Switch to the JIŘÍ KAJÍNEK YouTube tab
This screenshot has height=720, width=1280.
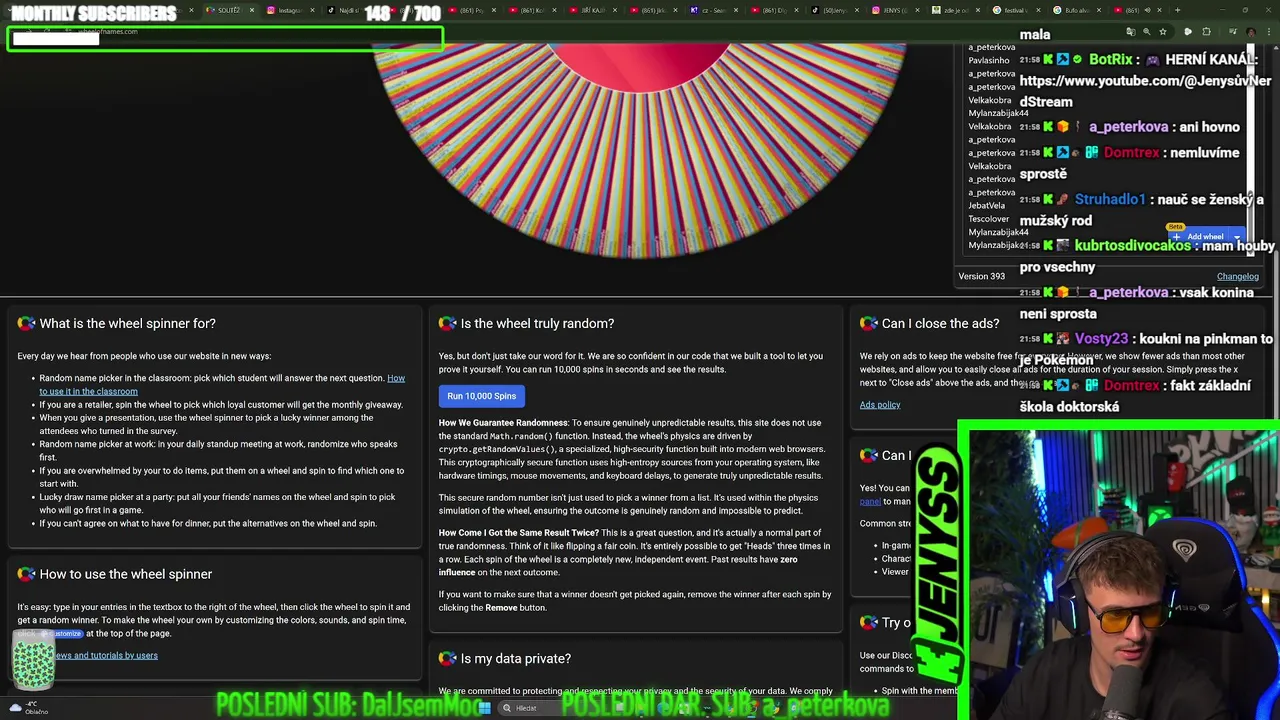(592, 10)
